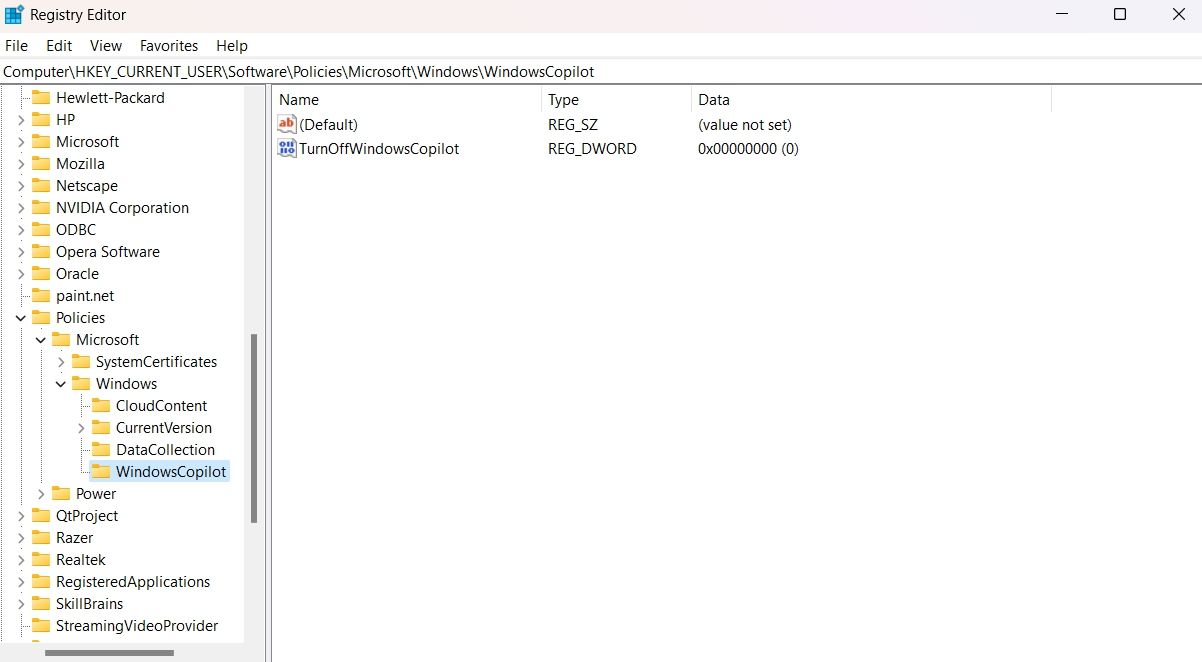Expand the SystemCertificates key
Image resolution: width=1202 pixels, height=662 pixels.
point(61,362)
